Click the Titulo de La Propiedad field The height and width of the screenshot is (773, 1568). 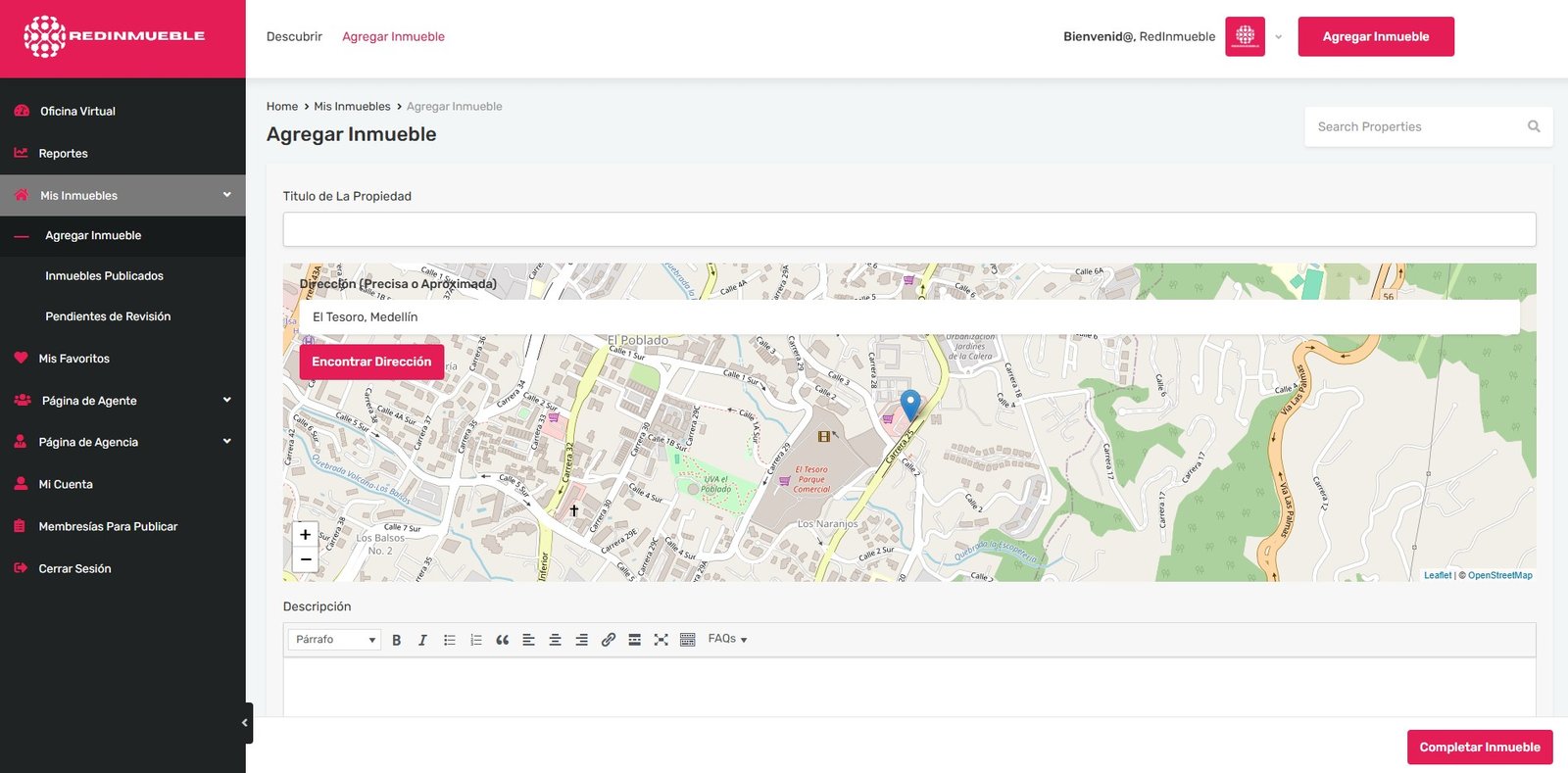(908, 229)
